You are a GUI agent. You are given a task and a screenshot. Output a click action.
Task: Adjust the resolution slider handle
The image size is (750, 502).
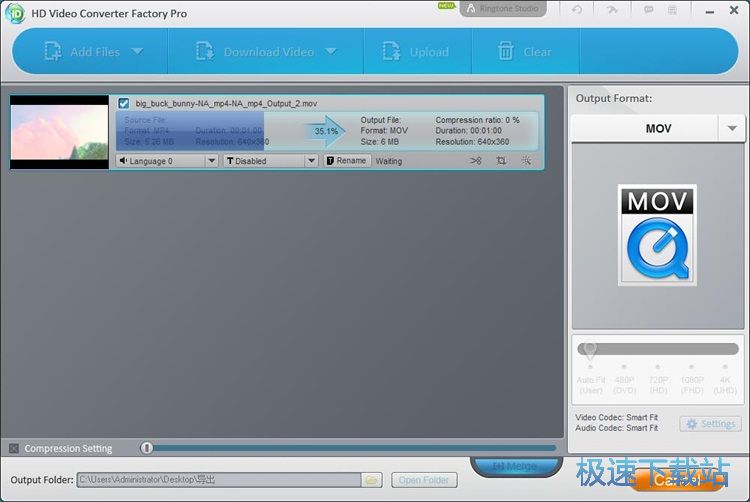pos(590,349)
